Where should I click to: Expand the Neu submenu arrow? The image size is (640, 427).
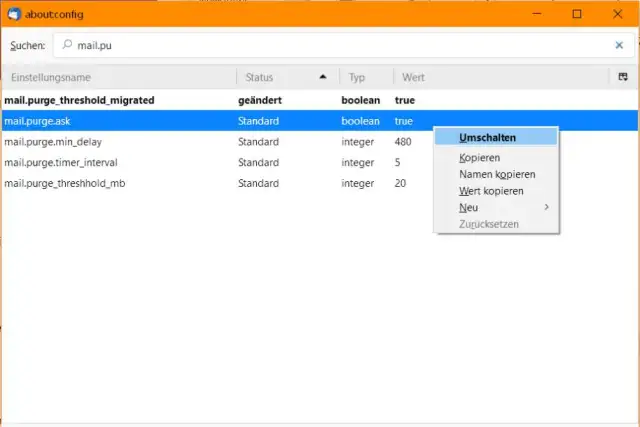pos(546,207)
